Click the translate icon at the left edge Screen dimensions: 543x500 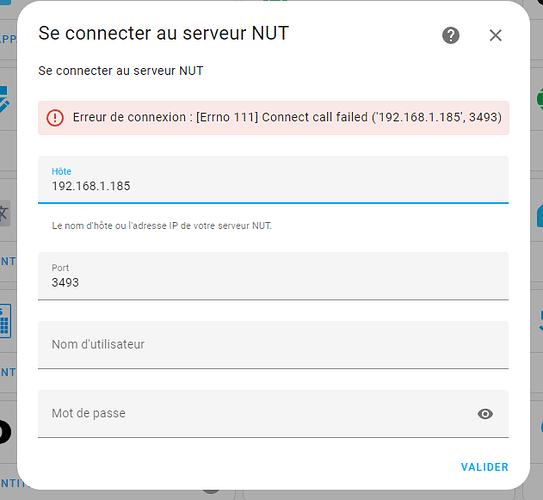5,213
